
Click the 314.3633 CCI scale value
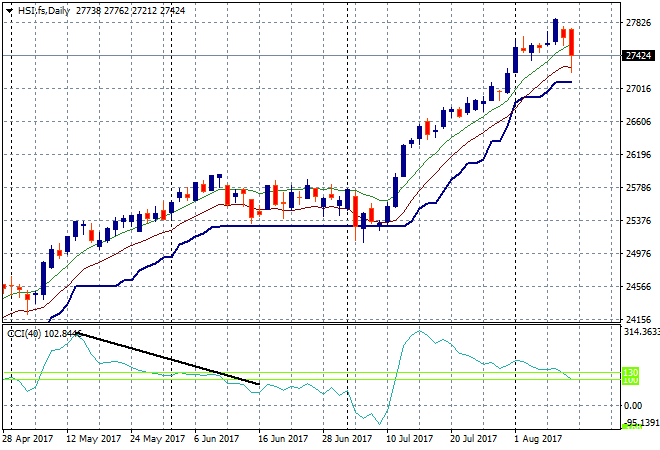[639, 332]
